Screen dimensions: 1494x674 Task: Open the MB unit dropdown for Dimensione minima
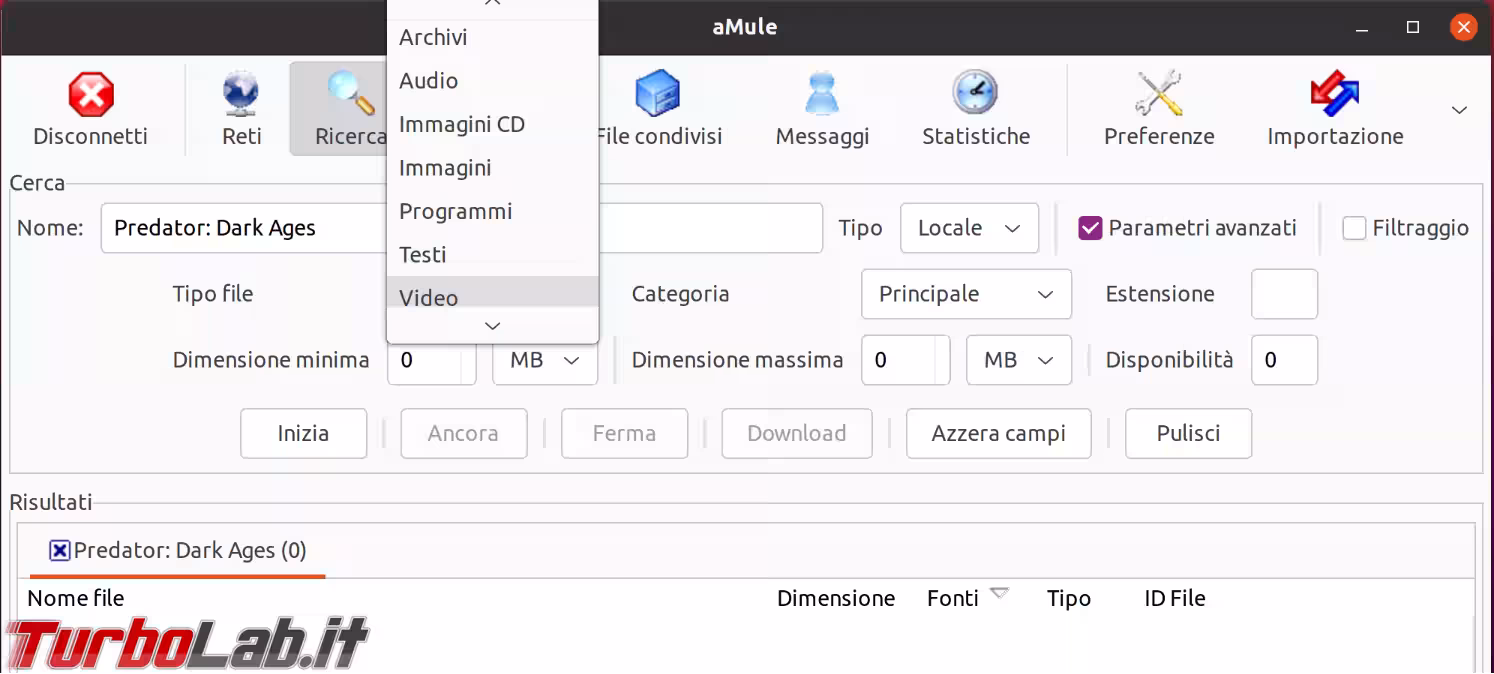click(x=545, y=360)
